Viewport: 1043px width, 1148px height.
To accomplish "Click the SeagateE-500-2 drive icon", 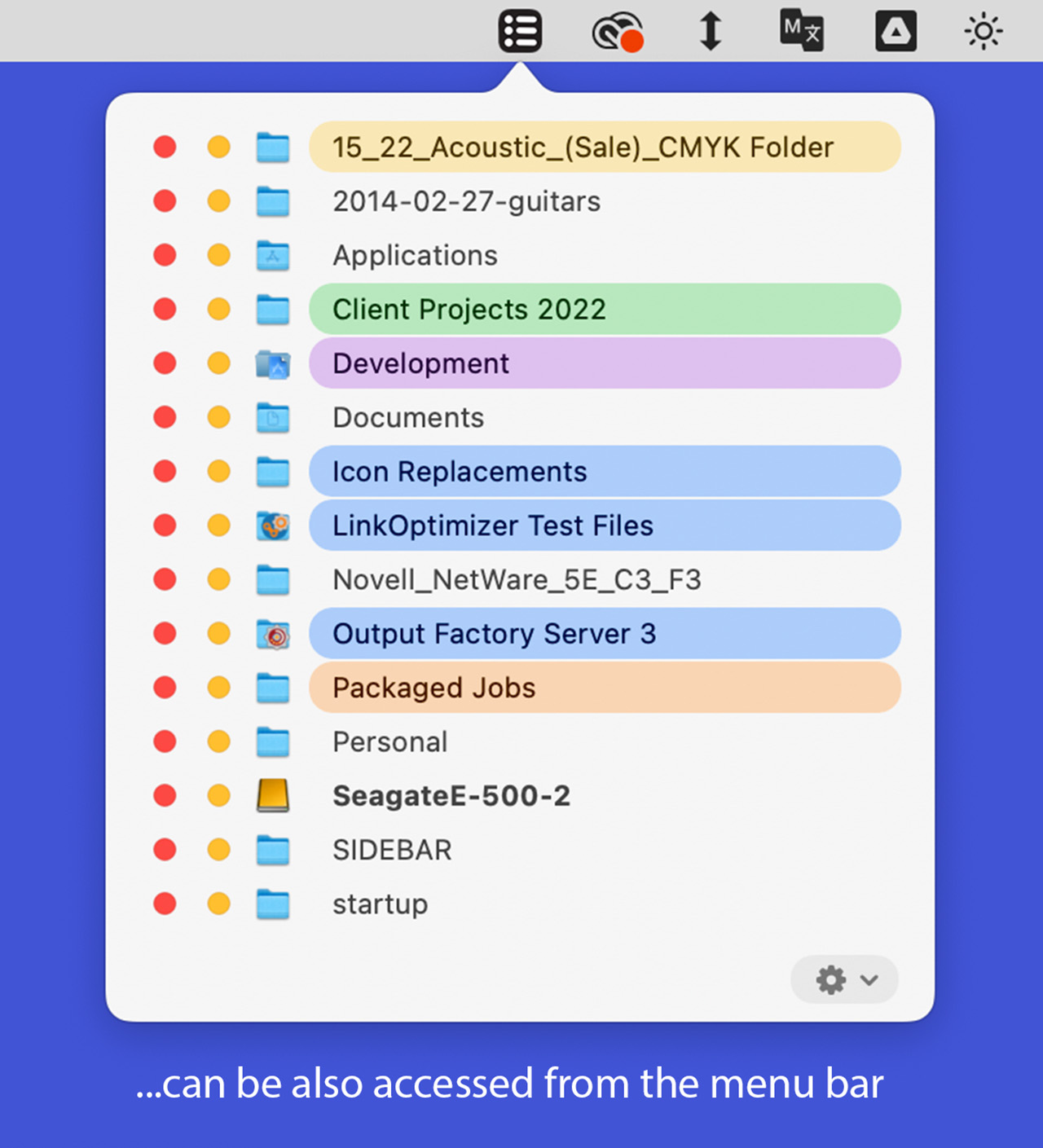I will (274, 795).
